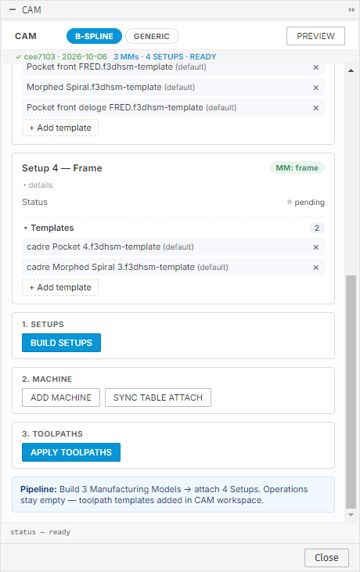Switch to GENERIC mode
The height and width of the screenshot is (572, 360).
(151, 36)
